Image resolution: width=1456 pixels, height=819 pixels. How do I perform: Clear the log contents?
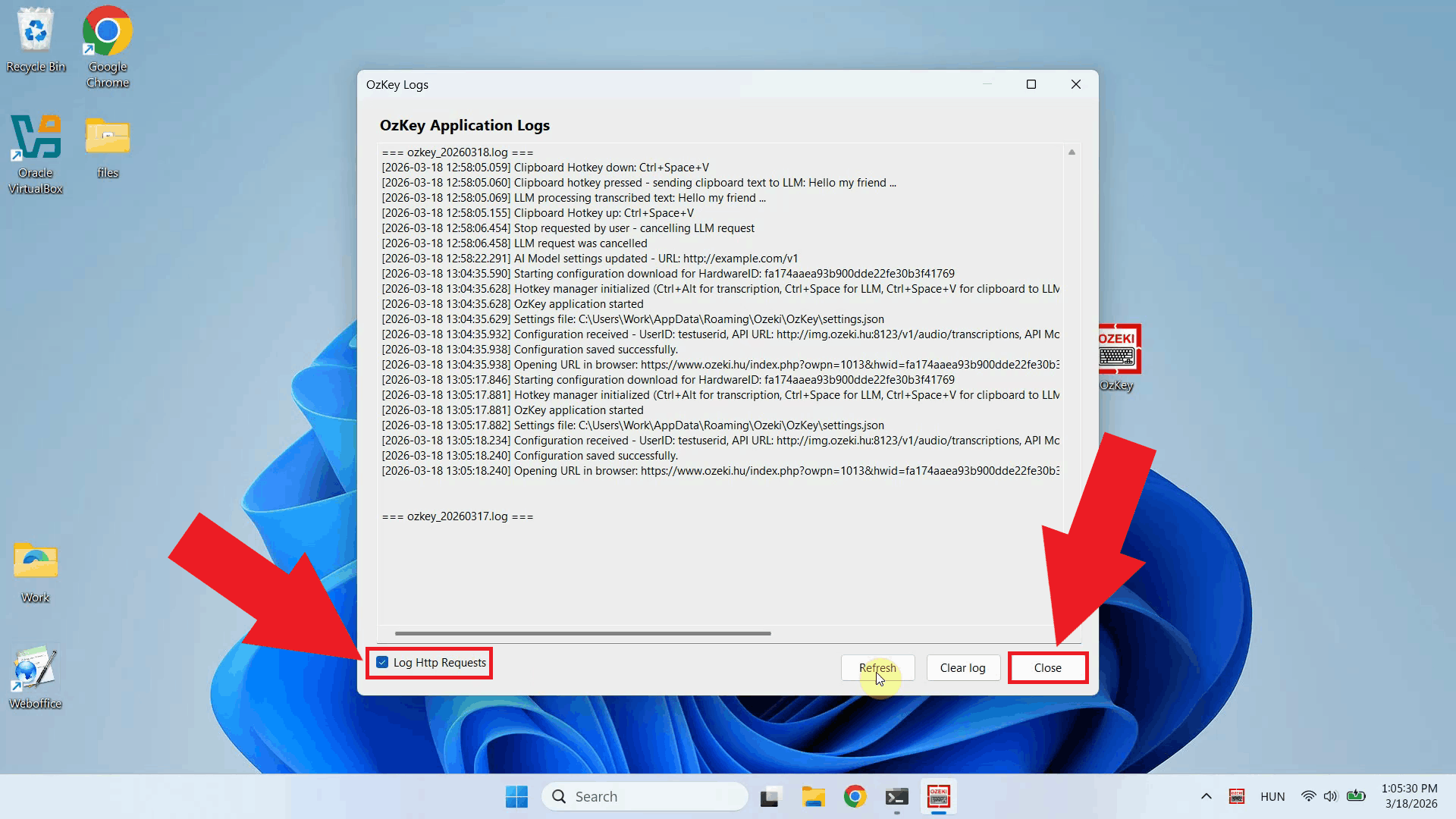coord(962,667)
